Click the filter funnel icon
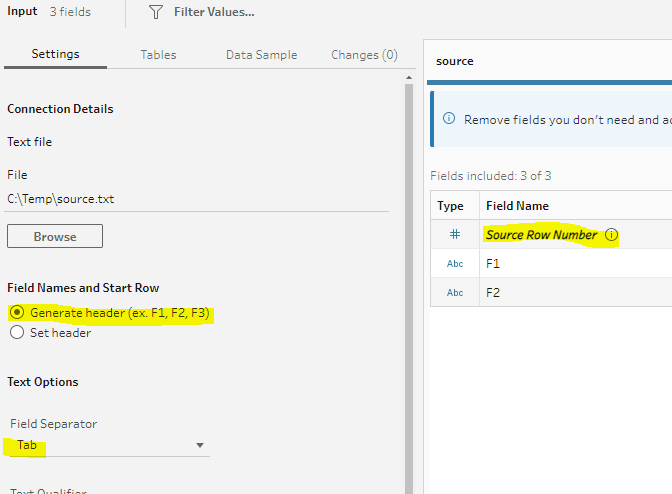Screen dimensions: 672x494 pyautogui.click(x=156, y=12)
